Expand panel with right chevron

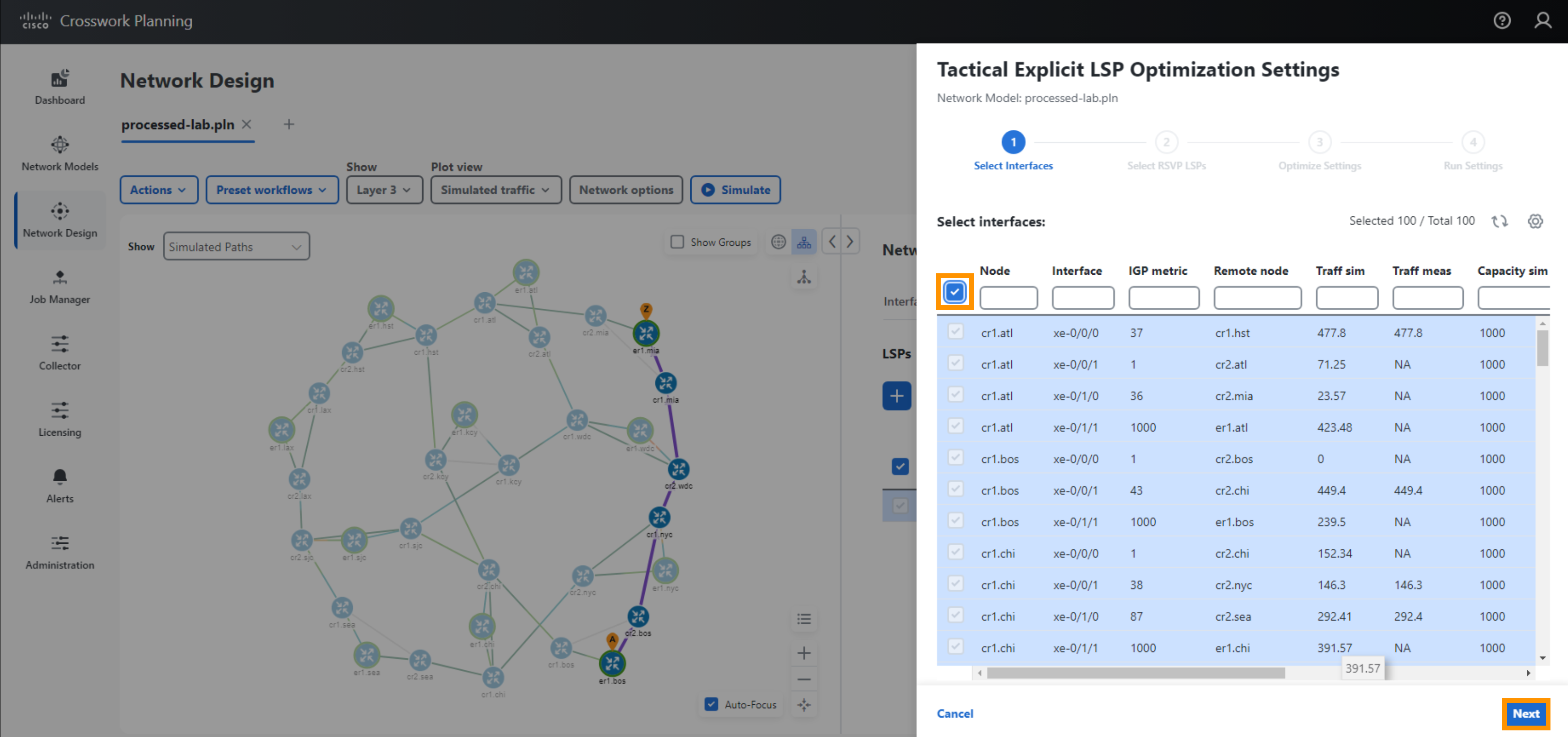point(850,242)
